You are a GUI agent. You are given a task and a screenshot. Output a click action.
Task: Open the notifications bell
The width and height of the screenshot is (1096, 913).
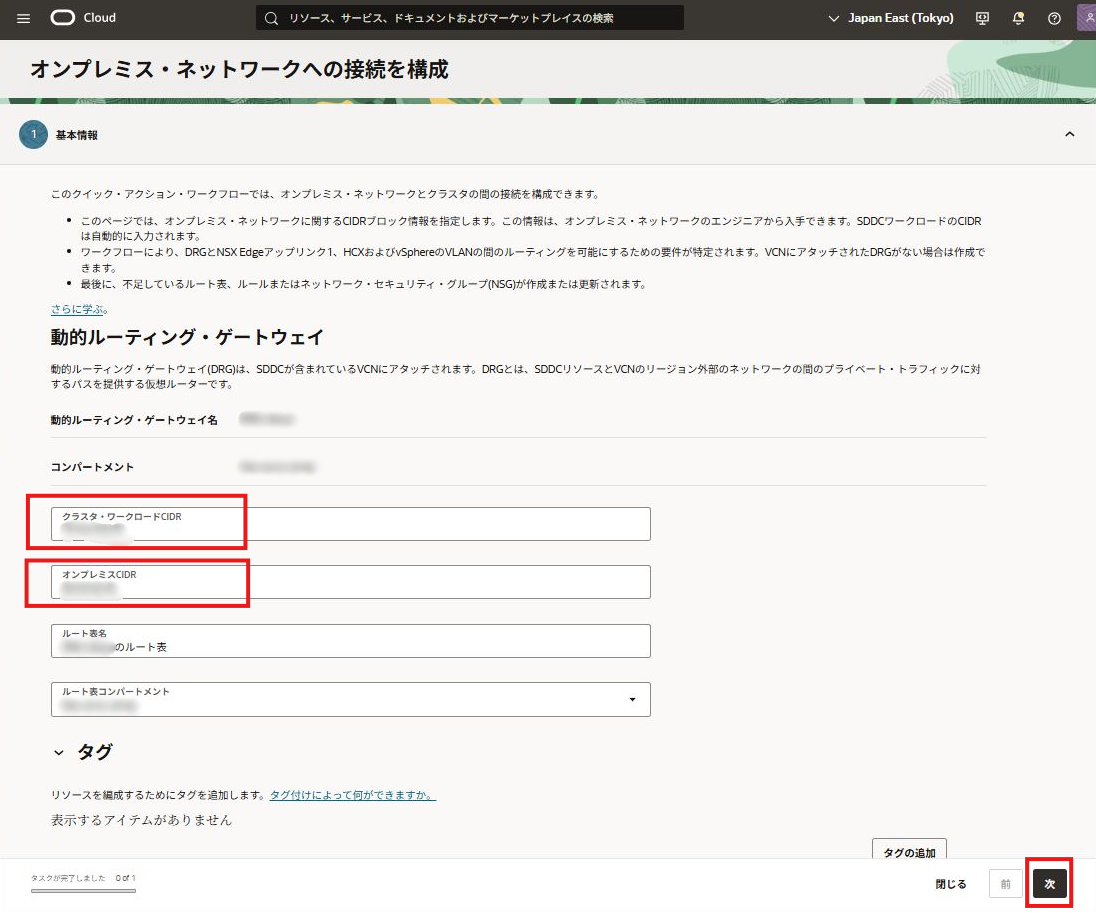click(1018, 18)
